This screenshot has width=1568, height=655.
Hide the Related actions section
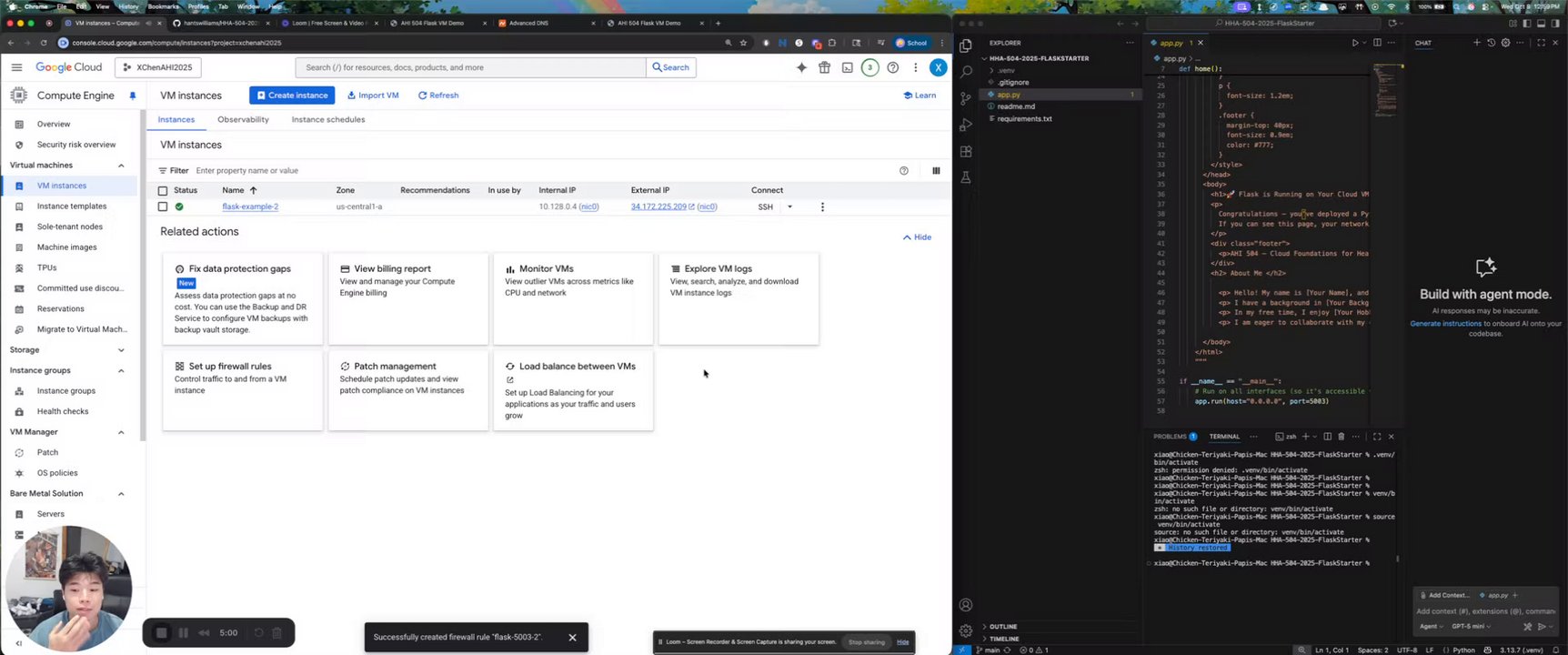917,237
